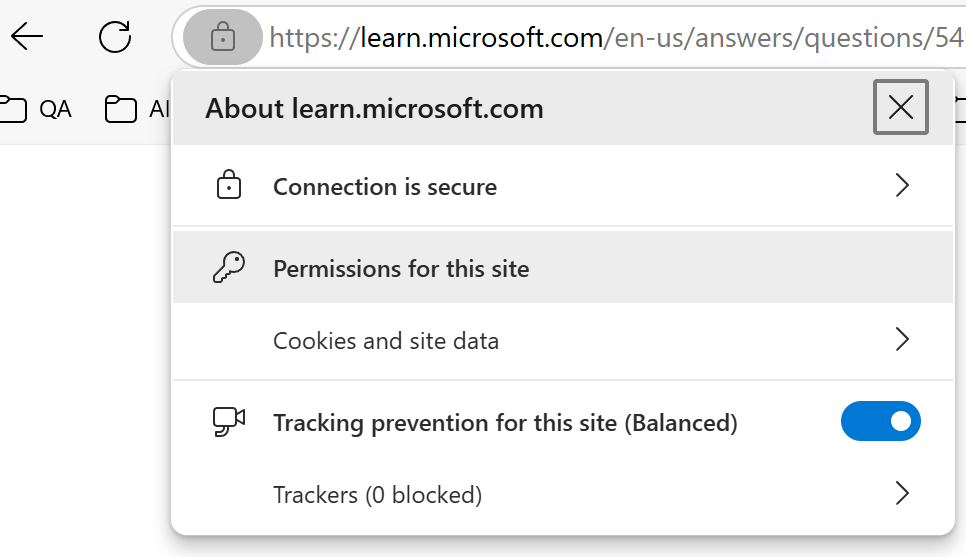
Task: Click the lock icon beside Connection is secure
Action: (229, 186)
